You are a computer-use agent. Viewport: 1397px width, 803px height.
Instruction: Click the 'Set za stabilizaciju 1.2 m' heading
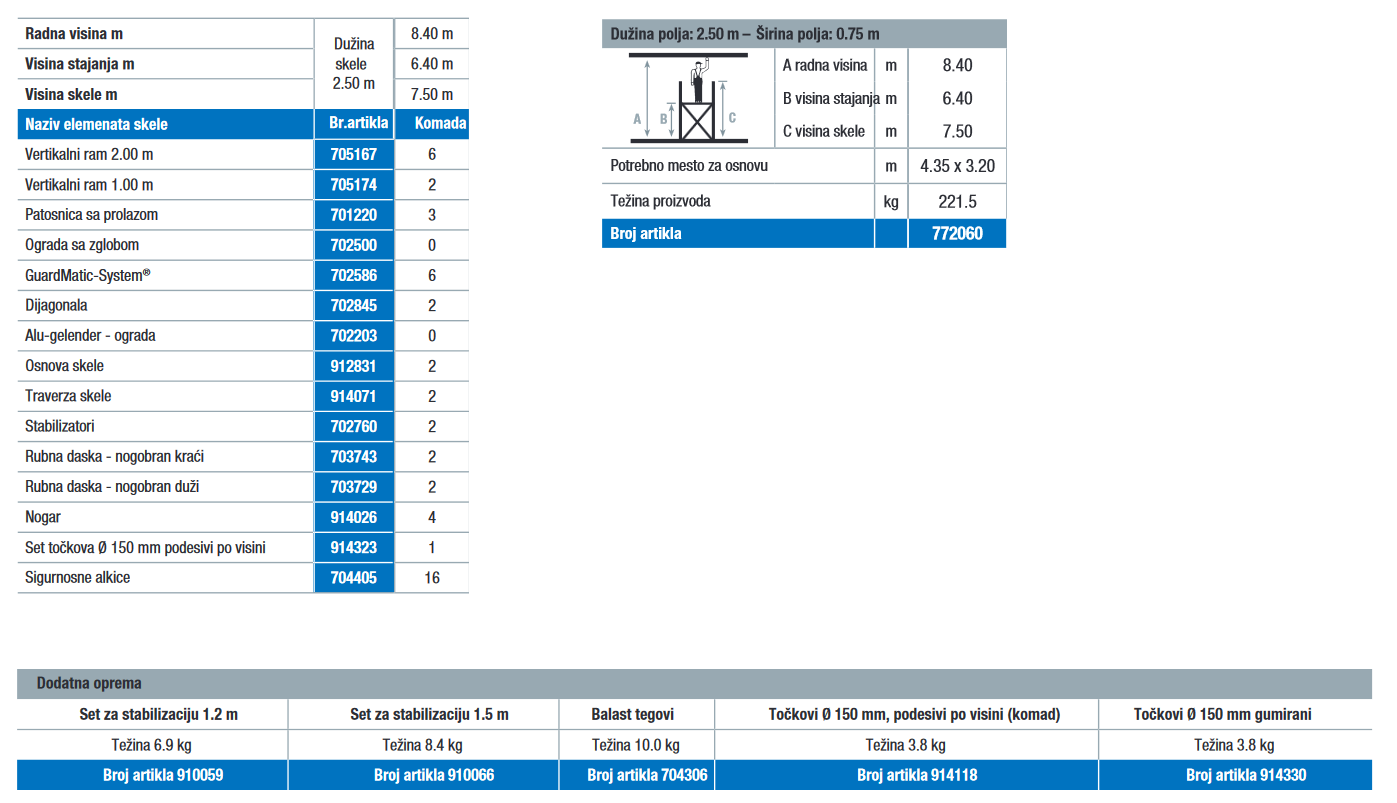[153, 715]
